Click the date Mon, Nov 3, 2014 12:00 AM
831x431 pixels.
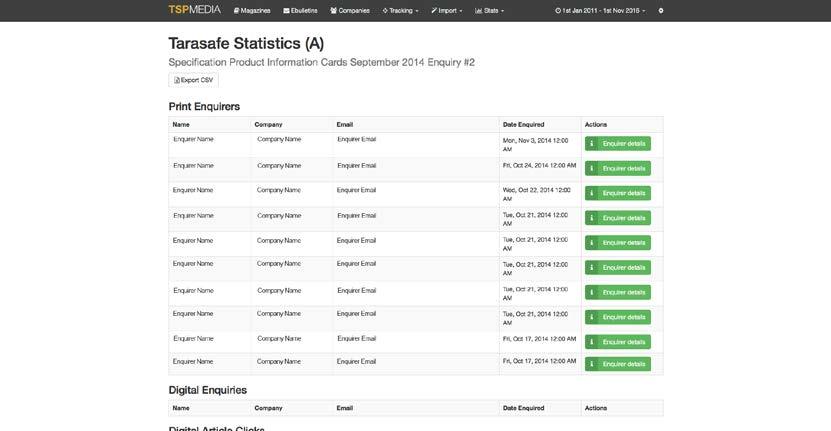click(535, 145)
